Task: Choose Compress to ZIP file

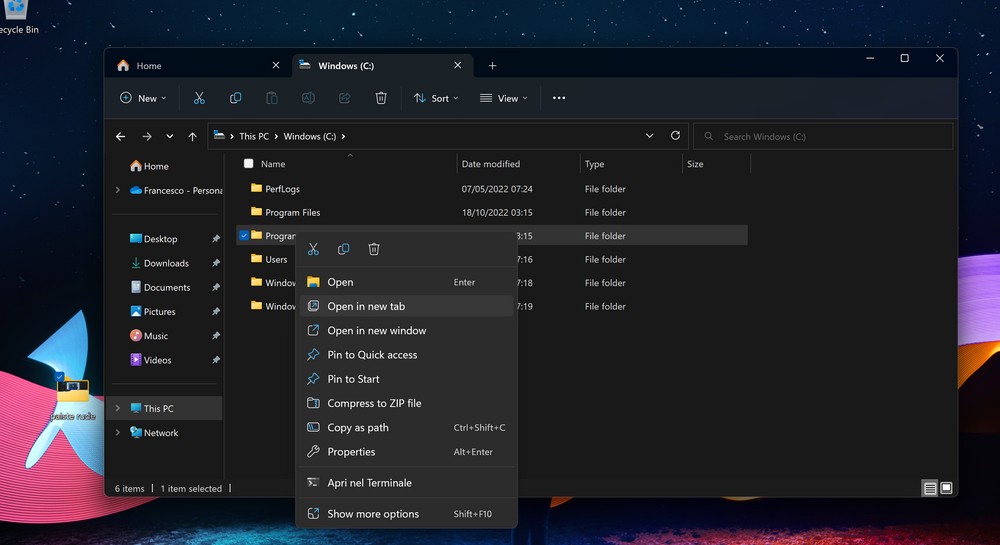Action: [406, 403]
